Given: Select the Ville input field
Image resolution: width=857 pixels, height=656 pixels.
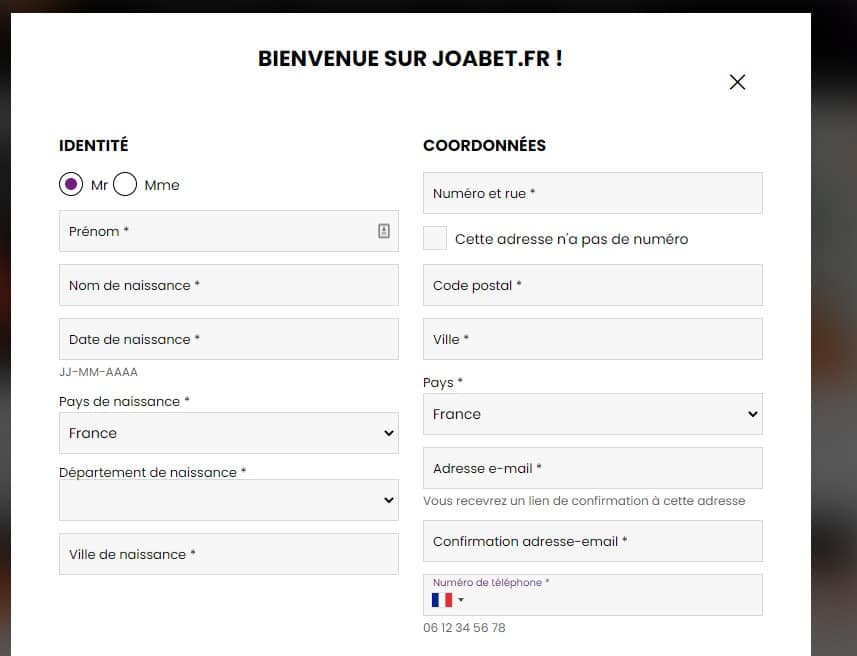Looking at the screenshot, I should pos(593,339).
